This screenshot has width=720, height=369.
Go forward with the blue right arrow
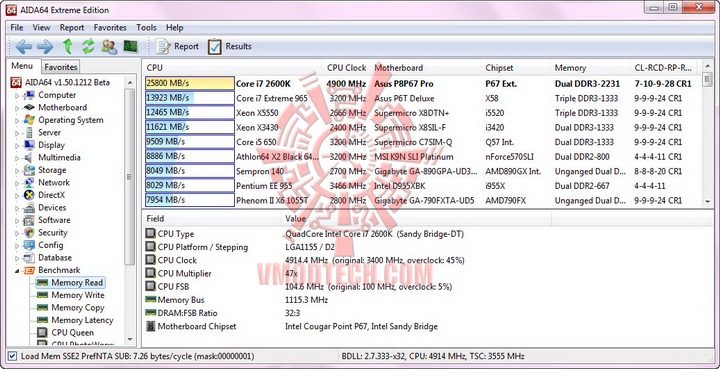tap(45, 46)
